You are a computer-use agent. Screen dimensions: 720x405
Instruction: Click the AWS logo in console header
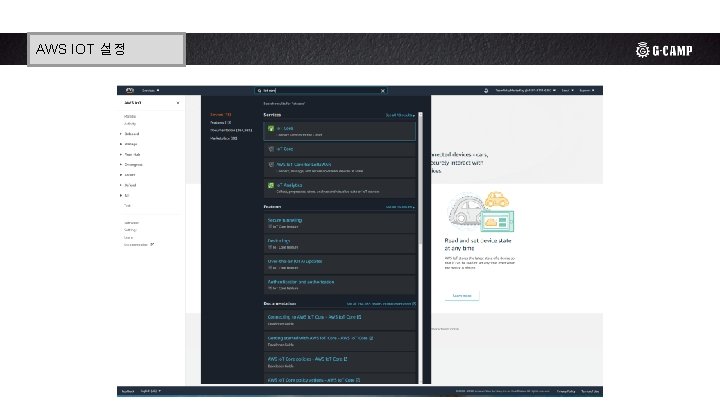130,90
